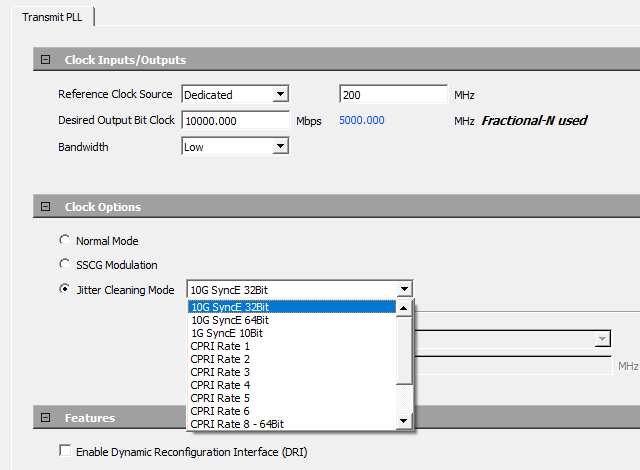Close the Jitter Cleaning Mode dropdown

point(404,290)
